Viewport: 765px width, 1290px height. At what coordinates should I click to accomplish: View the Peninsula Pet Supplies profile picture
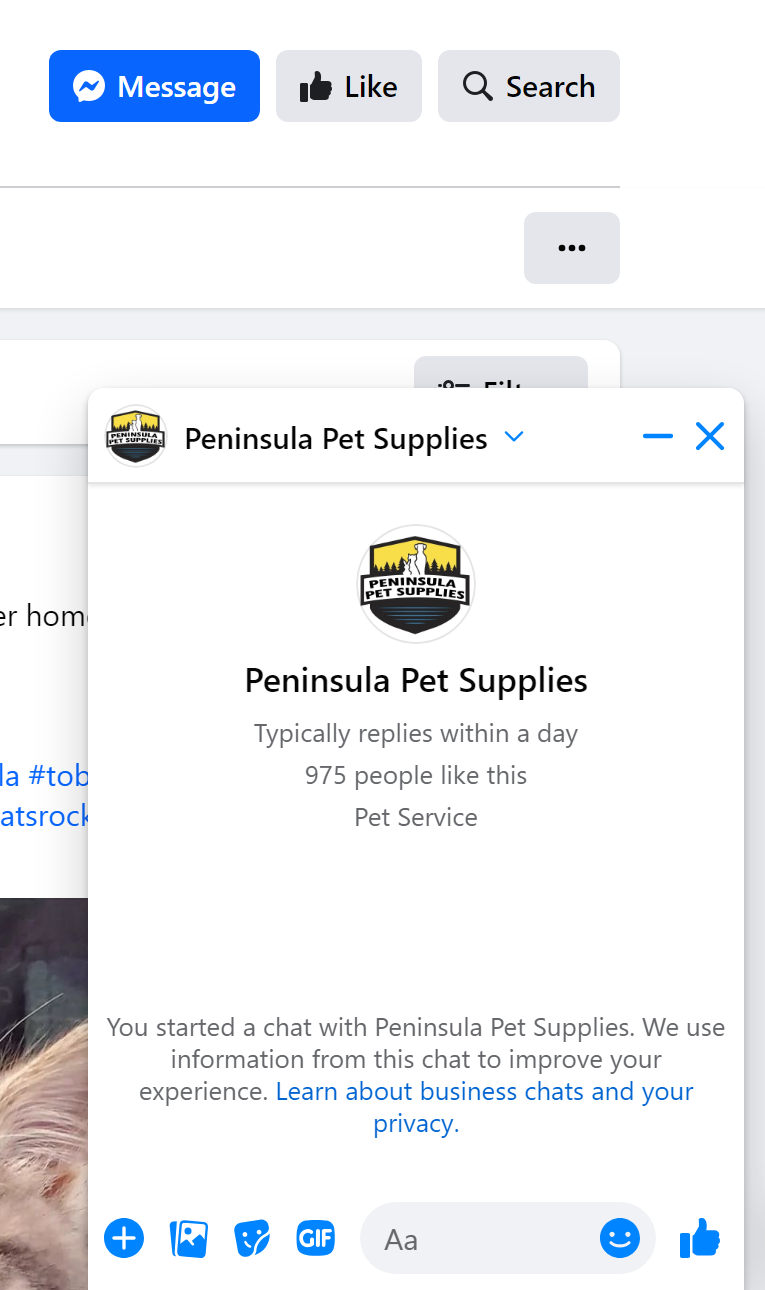pos(415,583)
